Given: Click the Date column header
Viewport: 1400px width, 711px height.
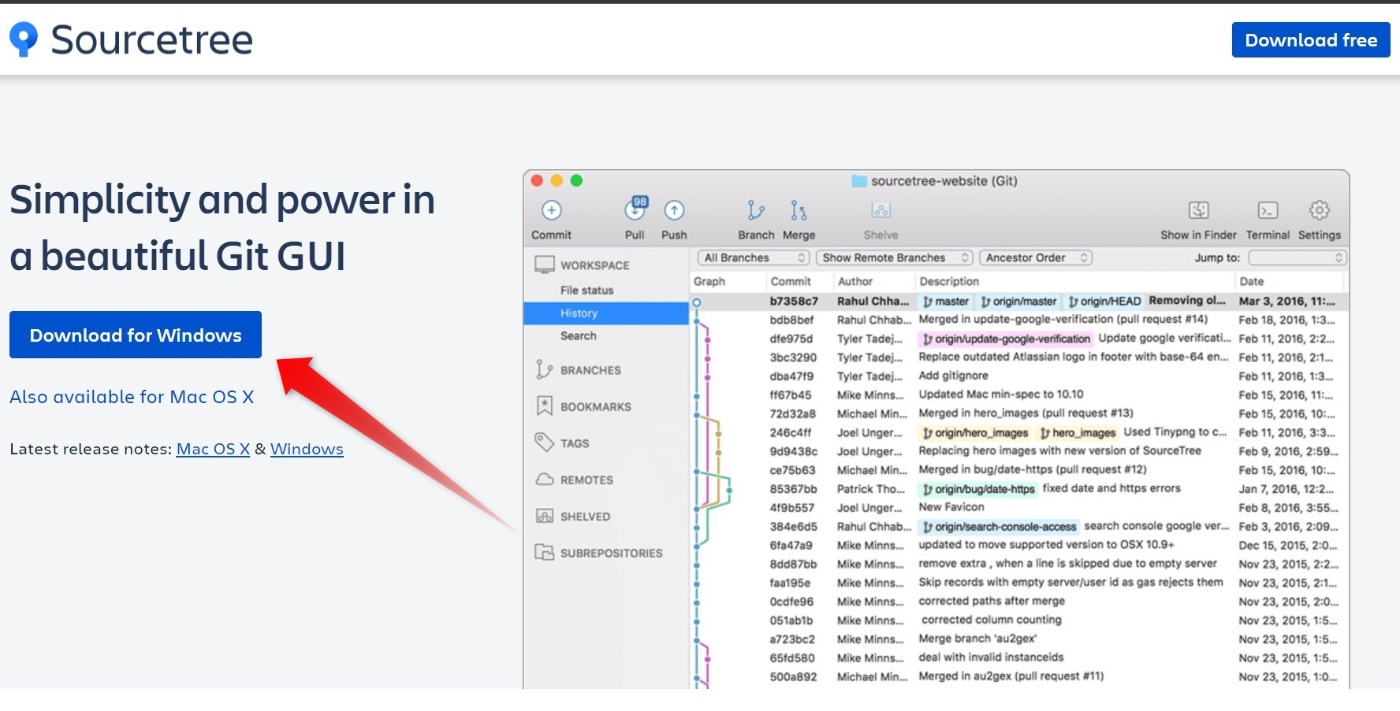Looking at the screenshot, I should click(x=1251, y=282).
